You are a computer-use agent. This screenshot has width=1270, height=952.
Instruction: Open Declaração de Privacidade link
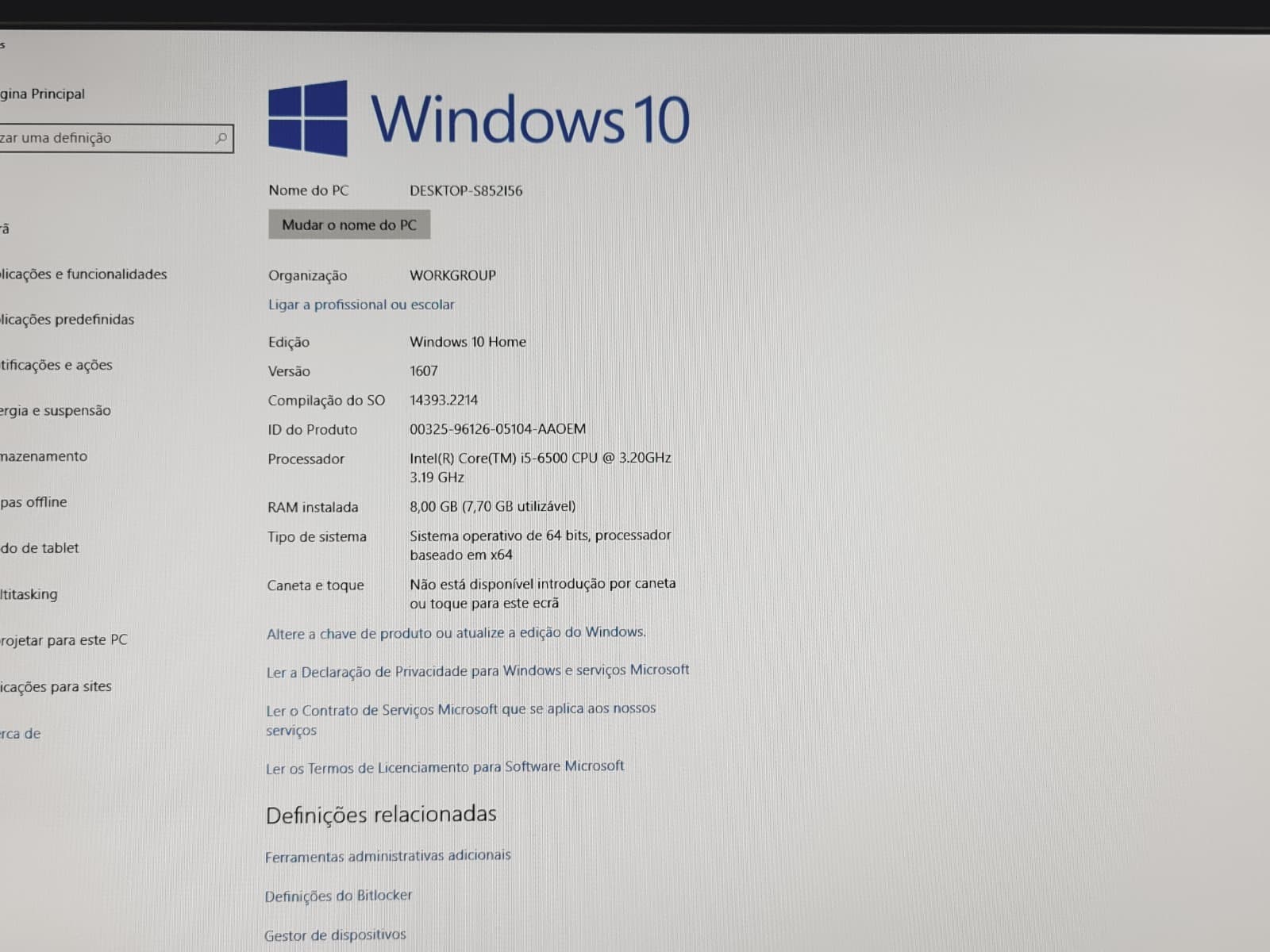point(478,671)
